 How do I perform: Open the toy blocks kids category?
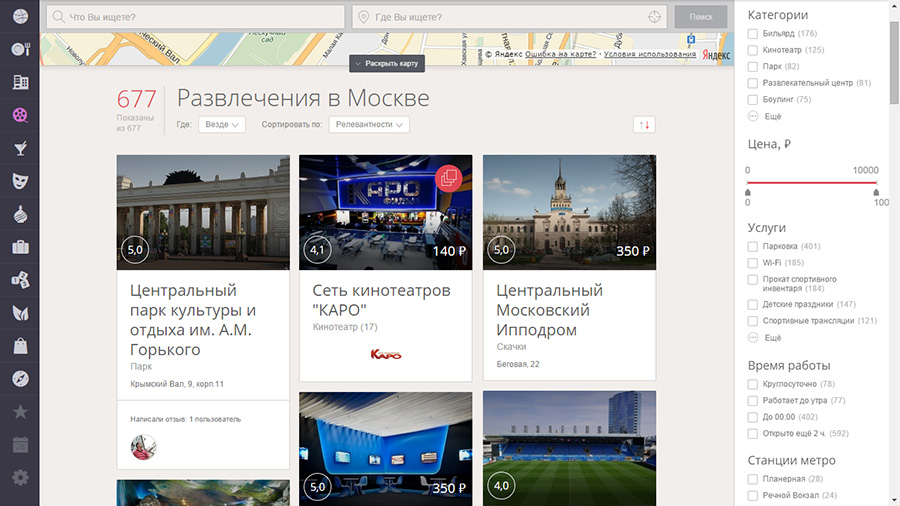click(x=20, y=280)
